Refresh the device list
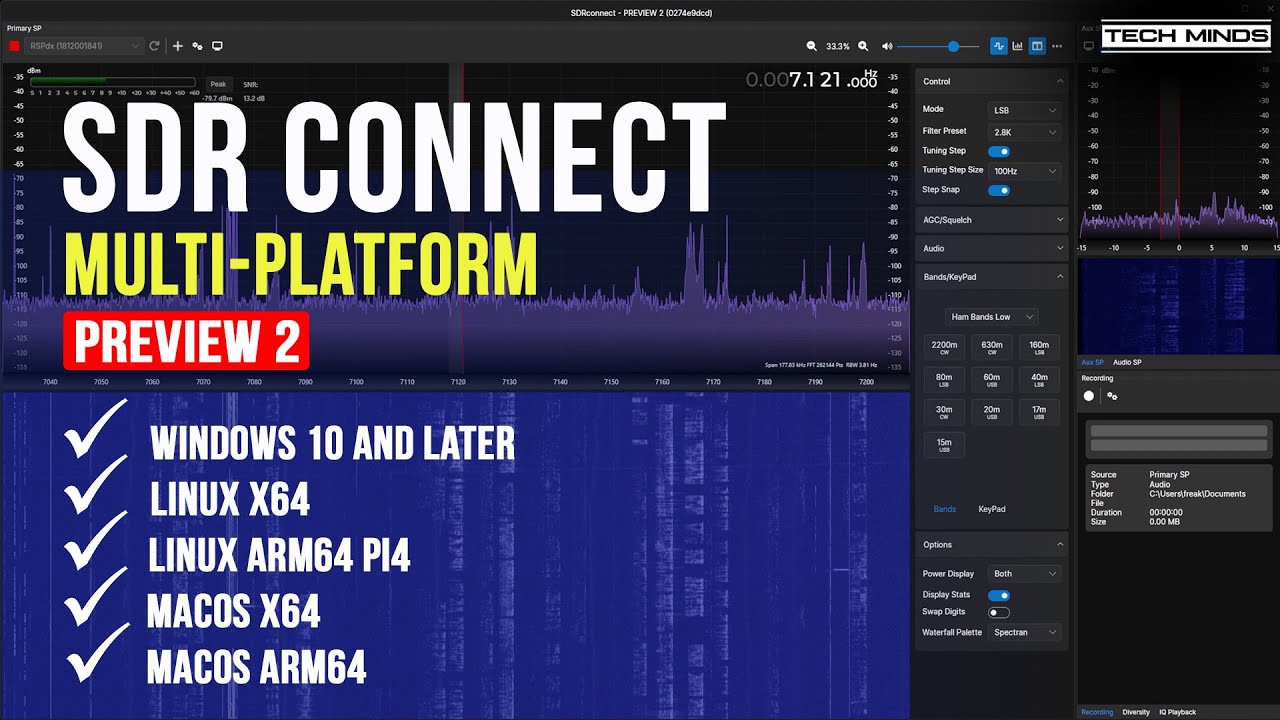 154,46
